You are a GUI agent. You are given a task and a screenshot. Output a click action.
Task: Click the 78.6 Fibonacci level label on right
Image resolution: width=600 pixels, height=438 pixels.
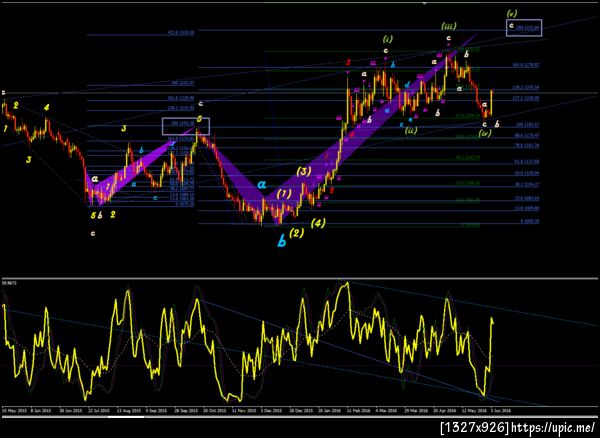point(526,146)
